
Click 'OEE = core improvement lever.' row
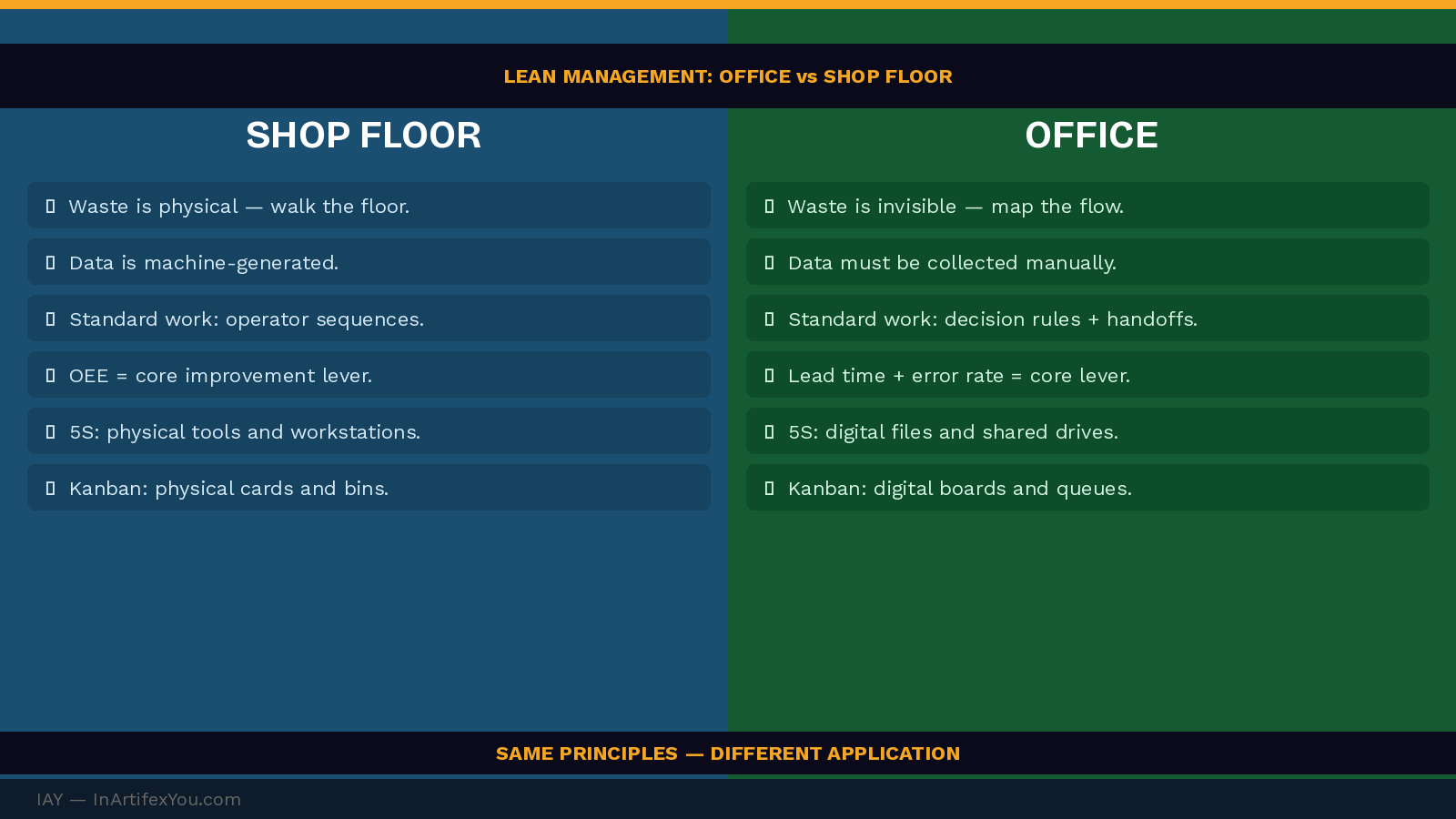point(369,375)
